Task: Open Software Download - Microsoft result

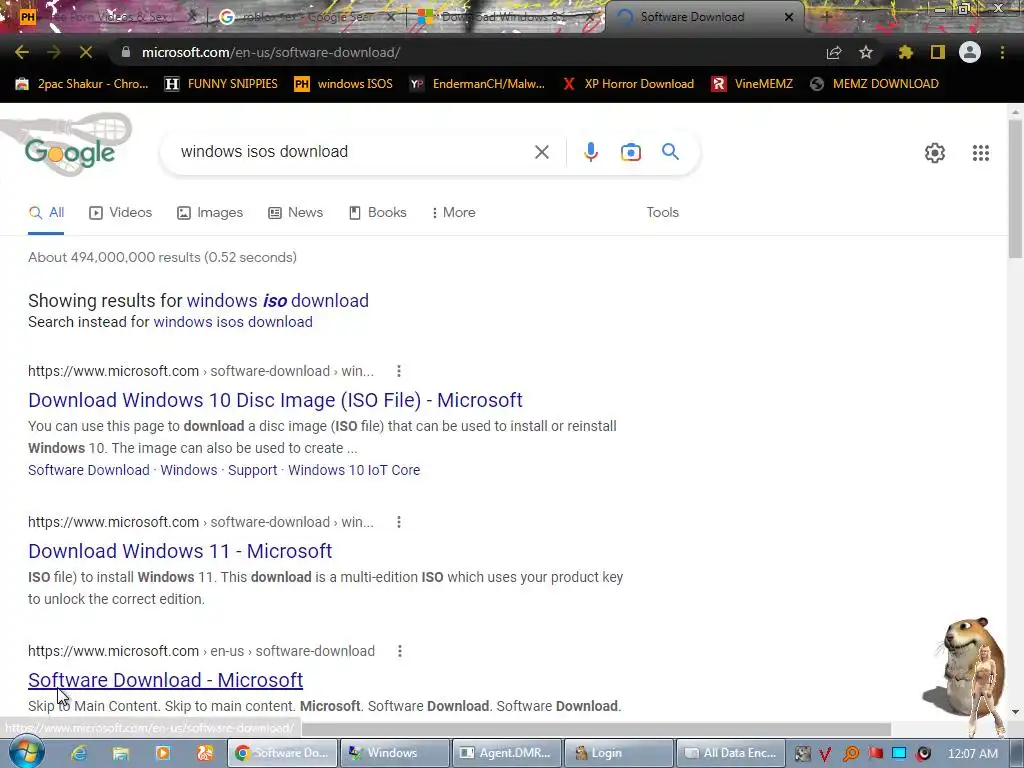Action: [x=165, y=680]
